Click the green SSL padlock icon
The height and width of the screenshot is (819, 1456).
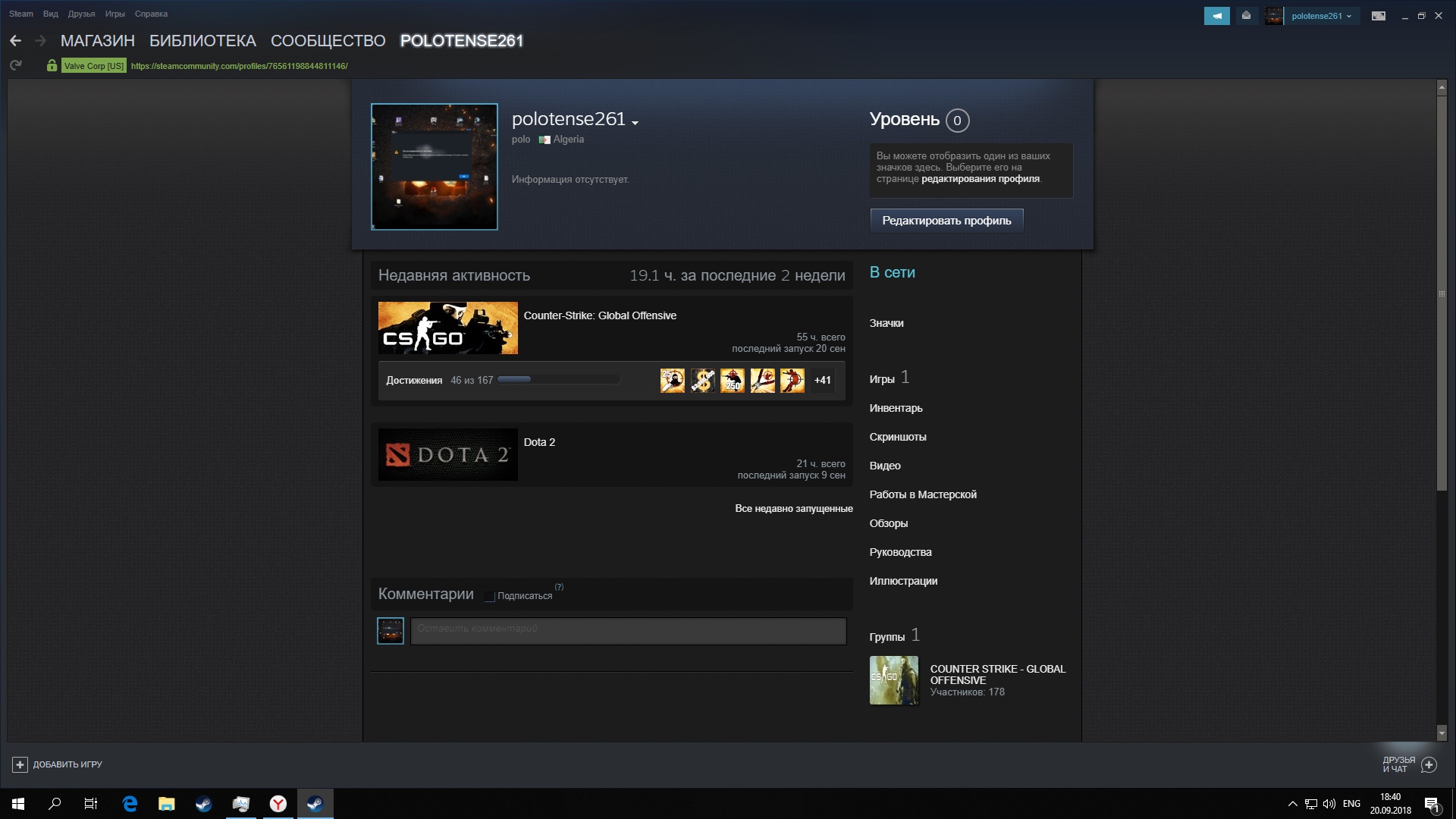52,66
